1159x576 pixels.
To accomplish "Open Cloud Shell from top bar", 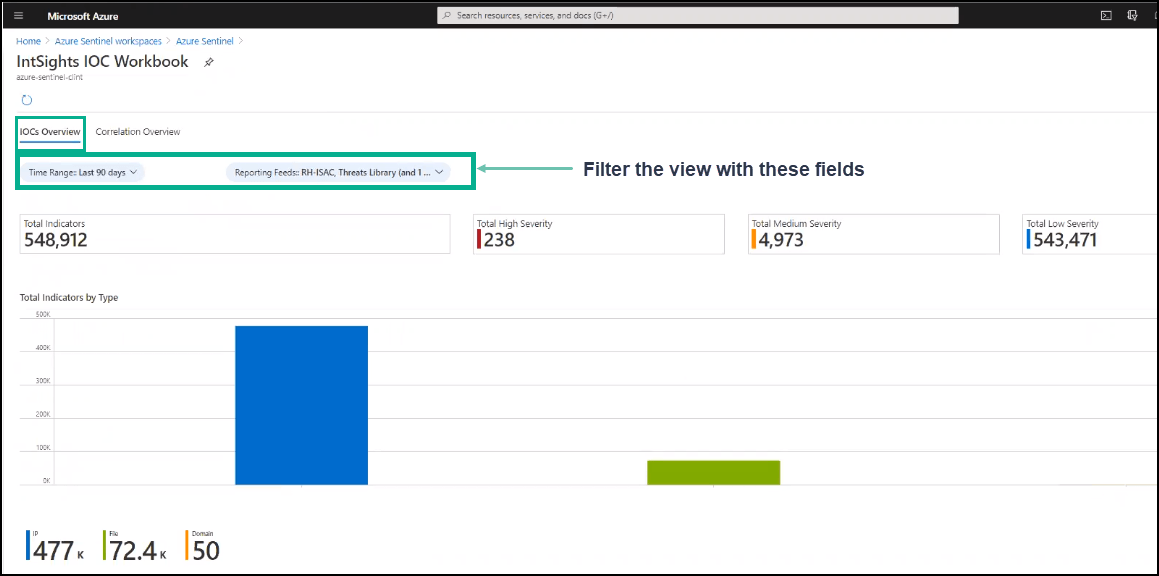I will coord(1106,15).
